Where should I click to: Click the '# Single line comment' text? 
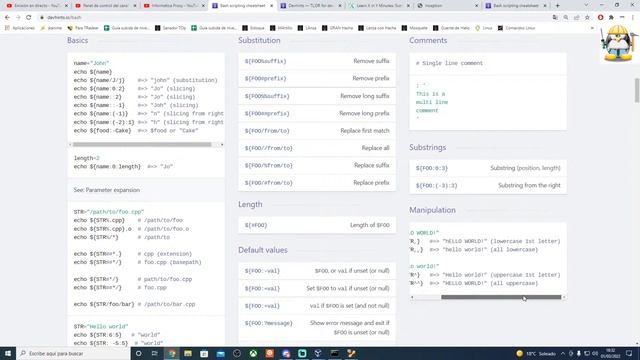point(449,63)
